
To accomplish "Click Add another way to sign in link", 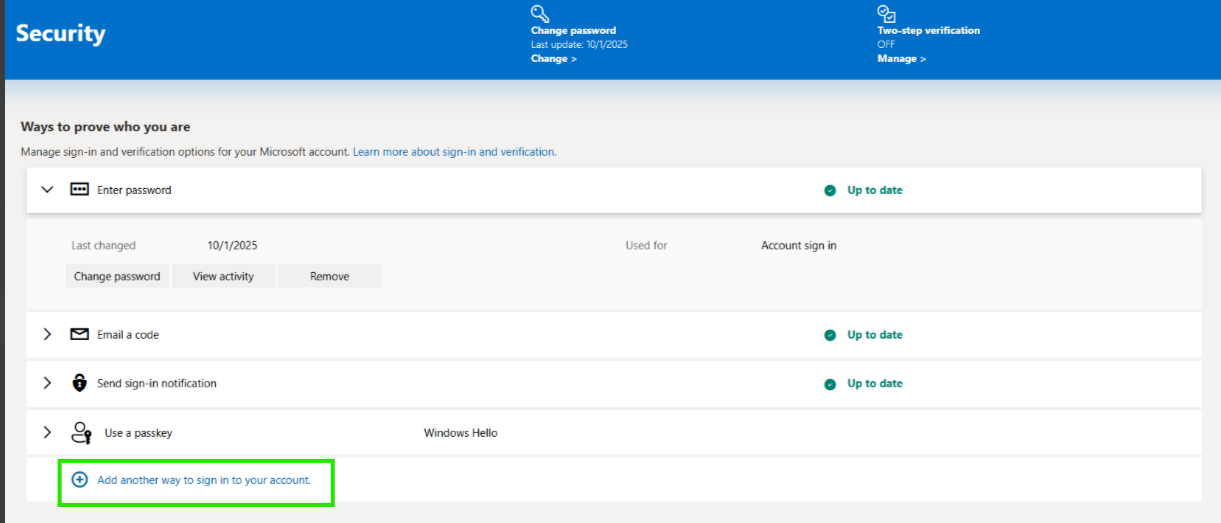I will [x=204, y=480].
